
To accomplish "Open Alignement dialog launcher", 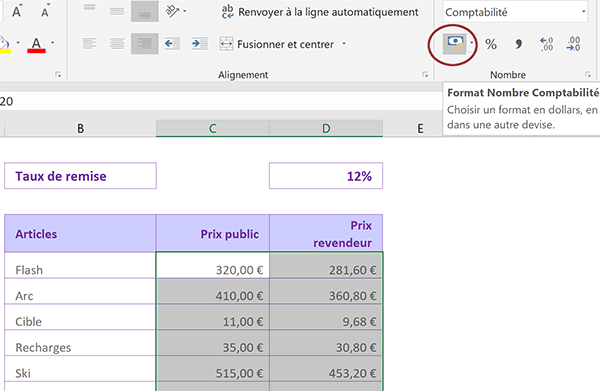I will 425,75.
